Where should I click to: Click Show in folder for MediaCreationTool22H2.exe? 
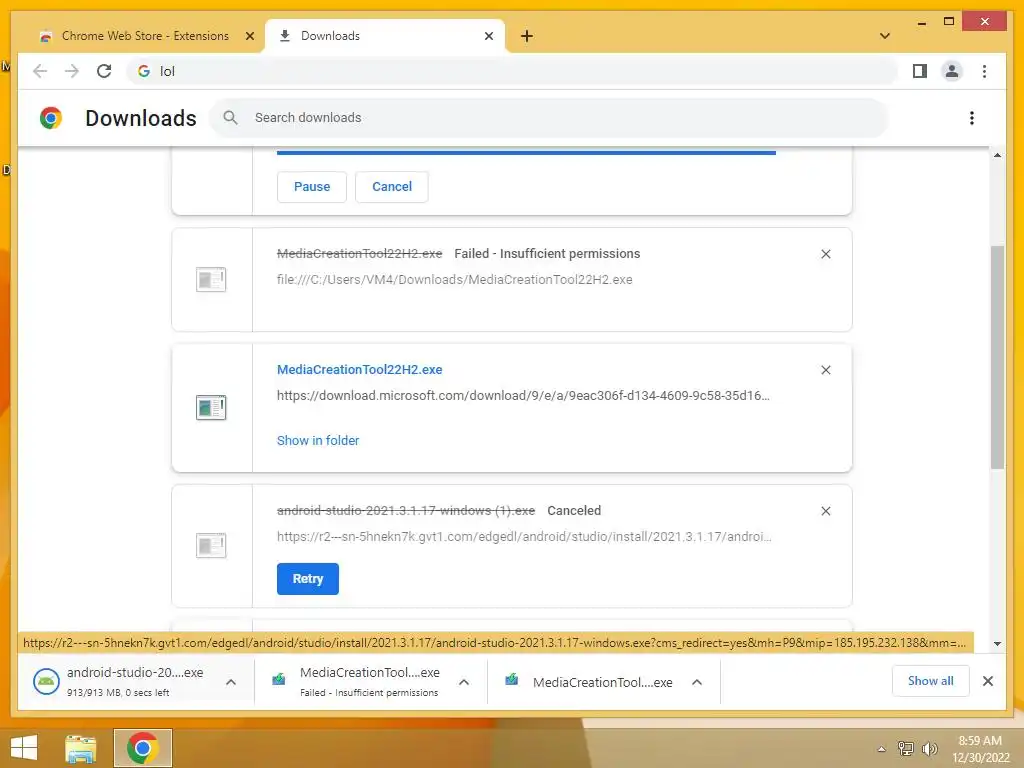(318, 441)
